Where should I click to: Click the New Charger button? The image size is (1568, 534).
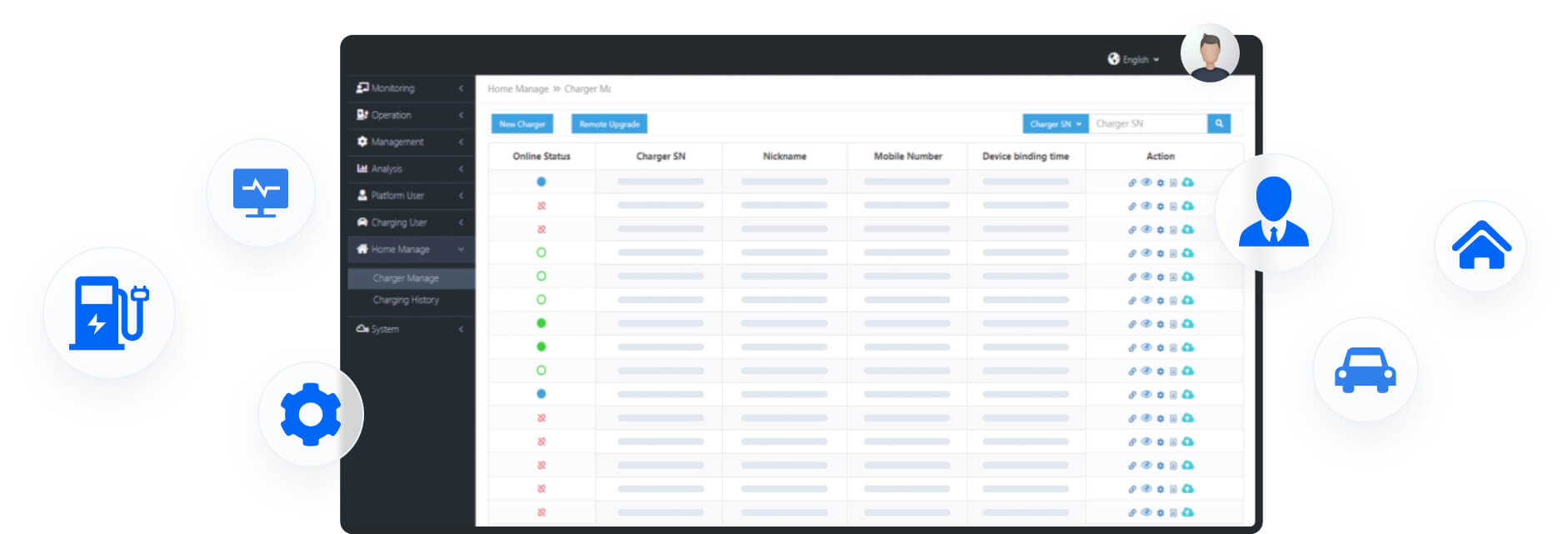click(522, 124)
